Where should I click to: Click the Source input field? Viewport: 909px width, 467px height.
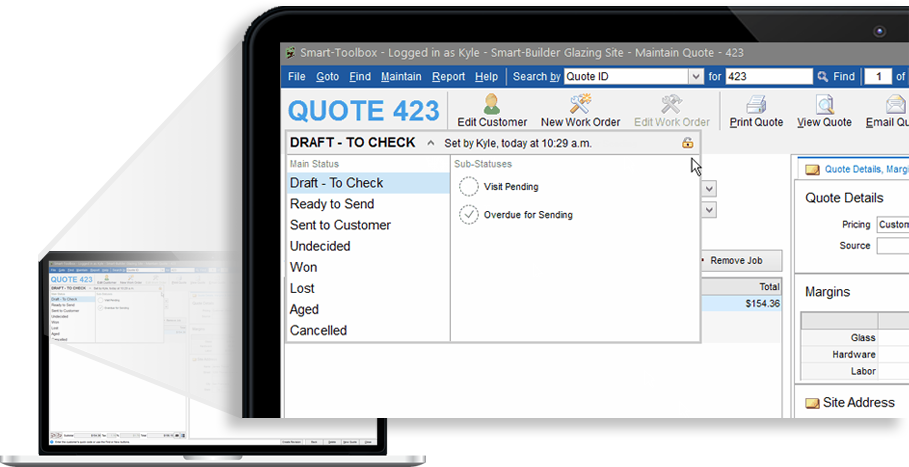pos(893,246)
